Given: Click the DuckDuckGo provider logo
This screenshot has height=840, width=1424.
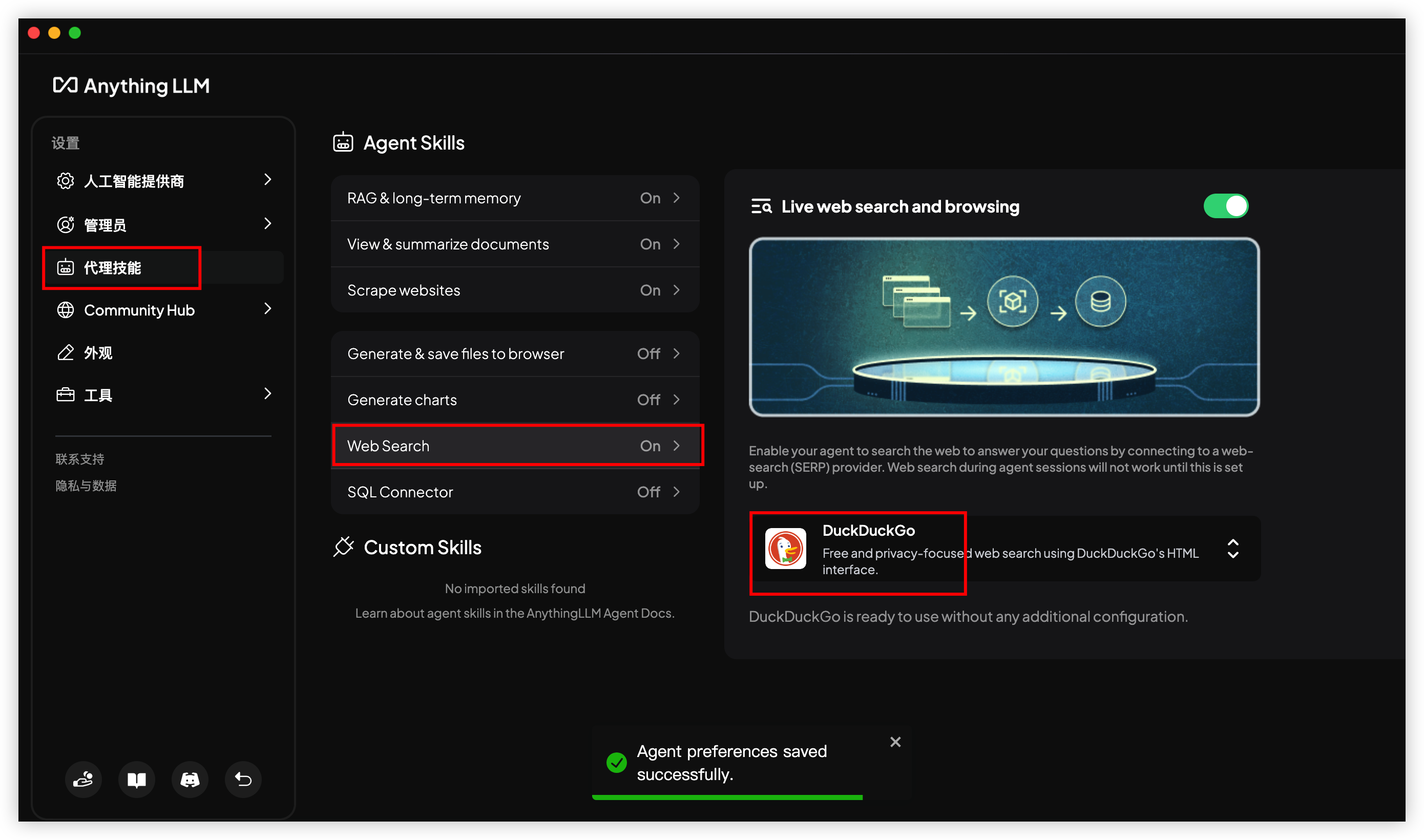Looking at the screenshot, I should coord(785,548).
